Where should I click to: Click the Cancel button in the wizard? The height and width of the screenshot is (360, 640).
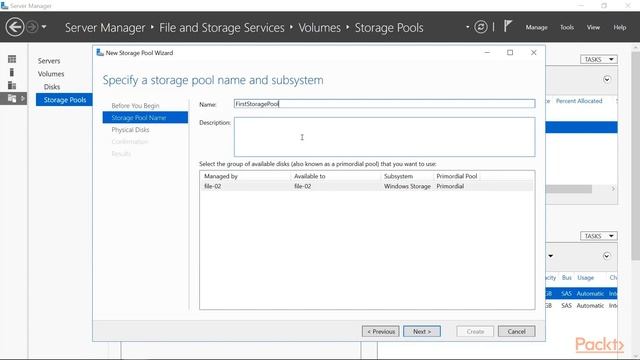click(516, 331)
